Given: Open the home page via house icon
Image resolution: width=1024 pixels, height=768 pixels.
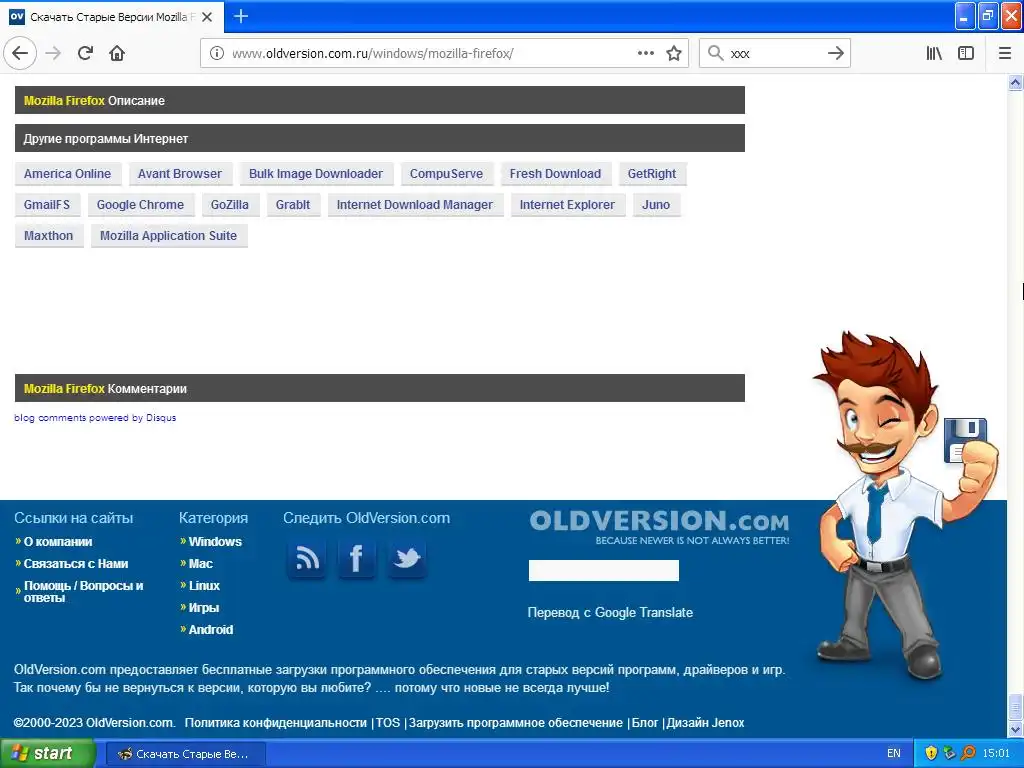Looking at the screenshot, I should pos(117,53).
